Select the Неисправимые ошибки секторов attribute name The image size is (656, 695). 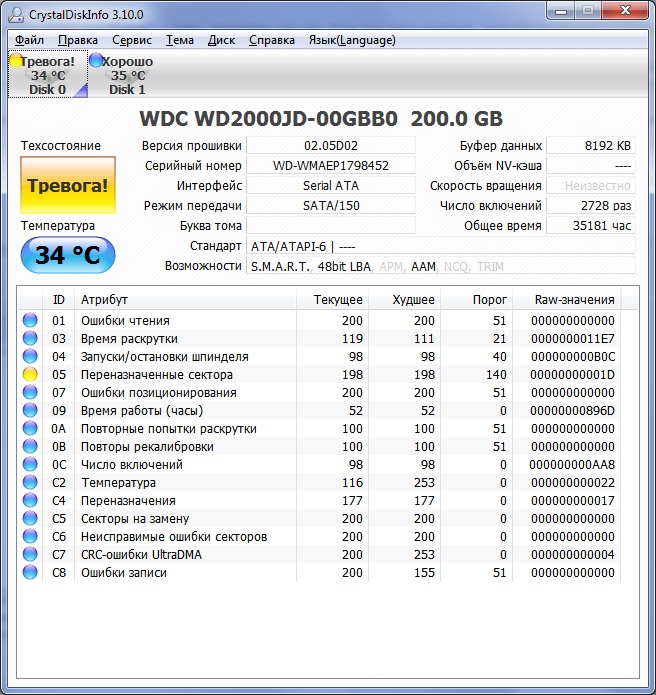pos(174,537)
